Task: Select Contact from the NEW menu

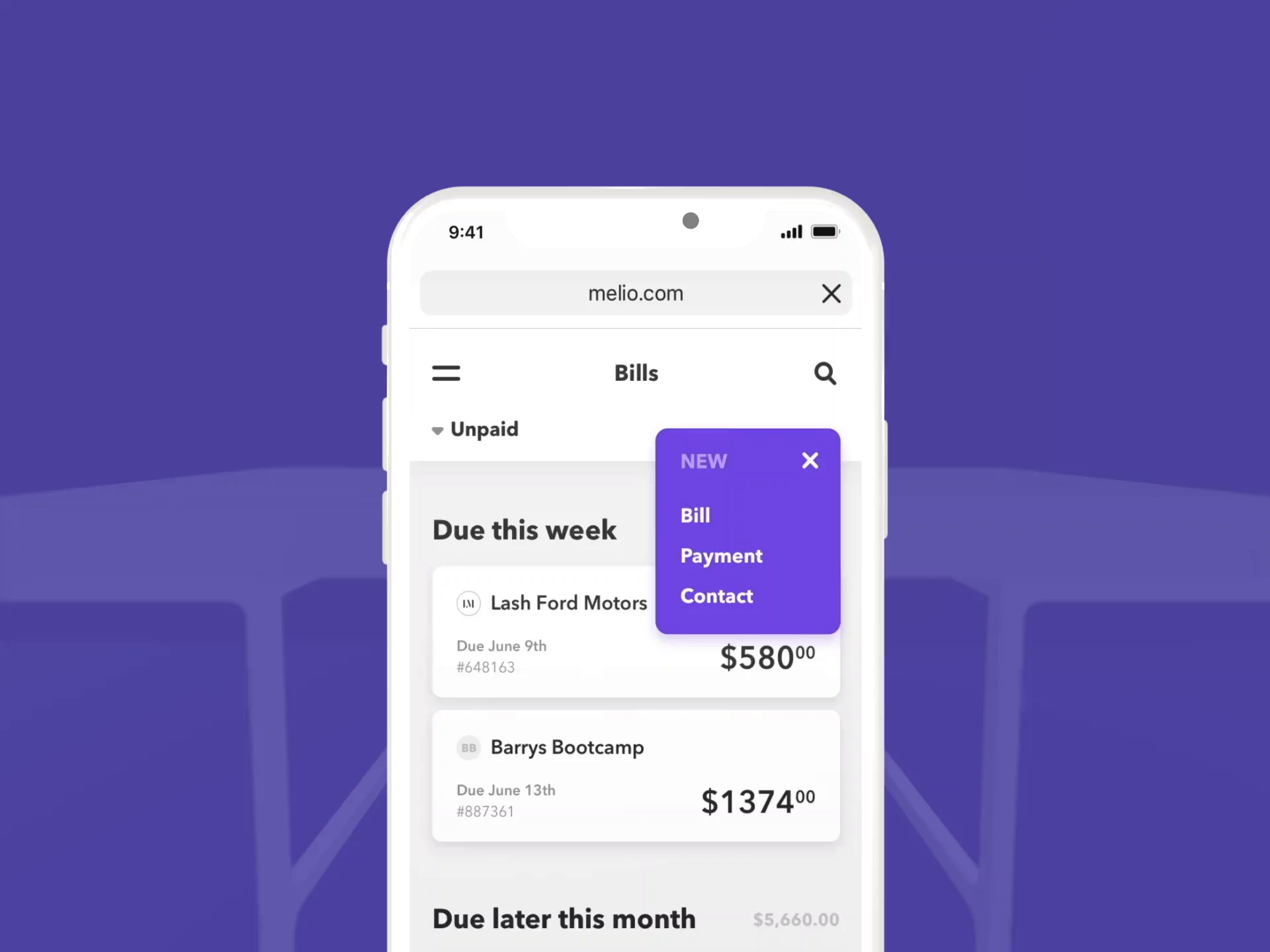Action: [716, 596]
